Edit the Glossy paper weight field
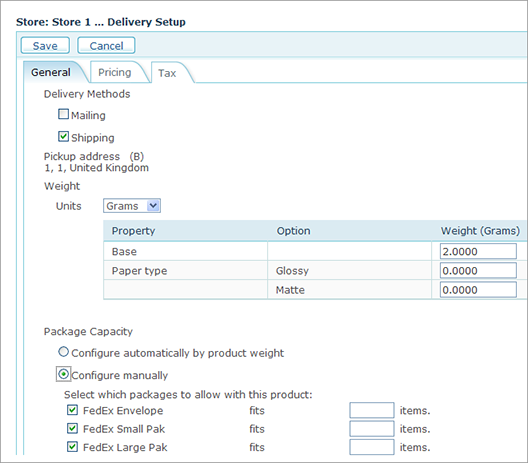Viewport: 528px width, 463px height. pyautogui.click(x=478, y=270)
